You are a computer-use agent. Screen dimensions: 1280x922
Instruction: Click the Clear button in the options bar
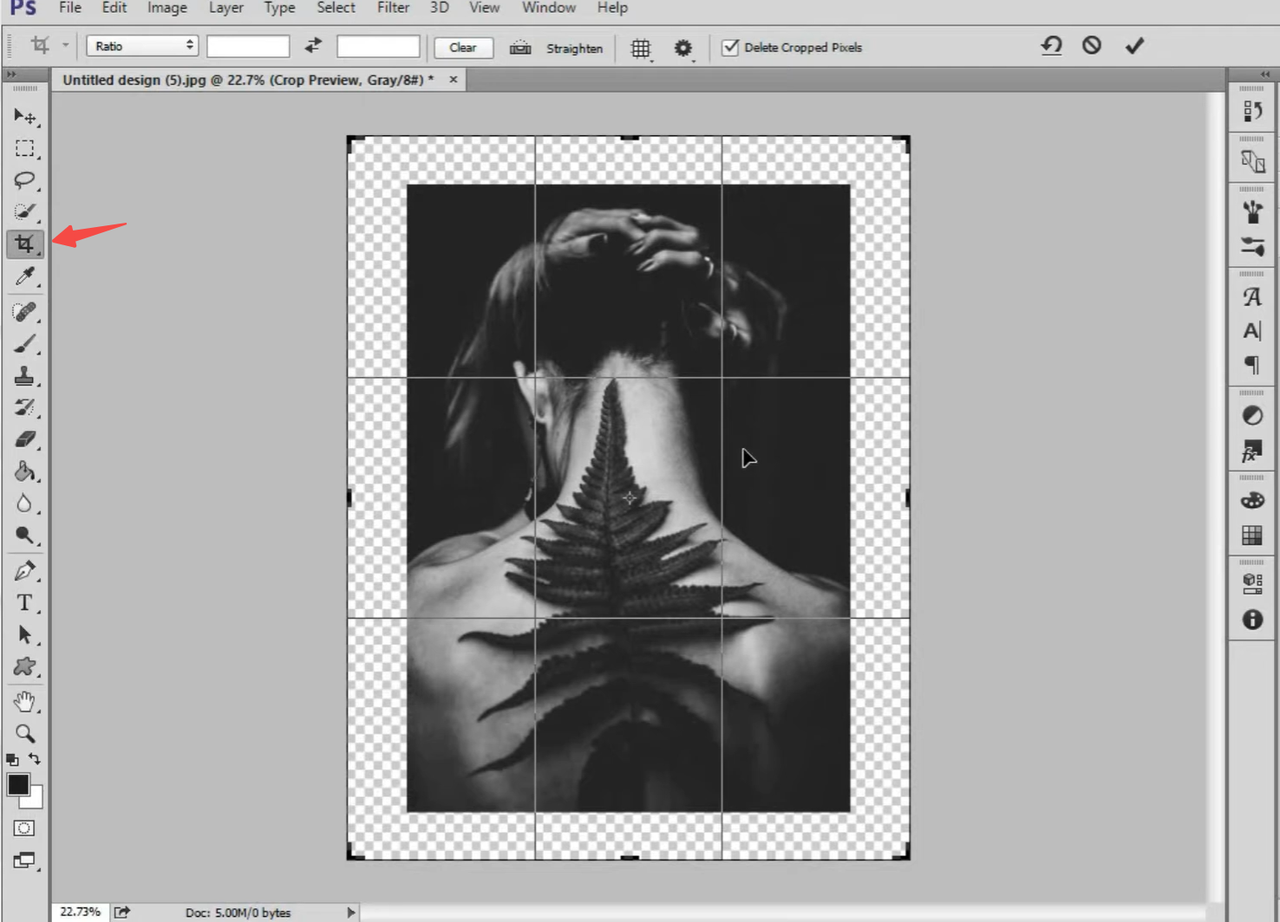(463, 47)
